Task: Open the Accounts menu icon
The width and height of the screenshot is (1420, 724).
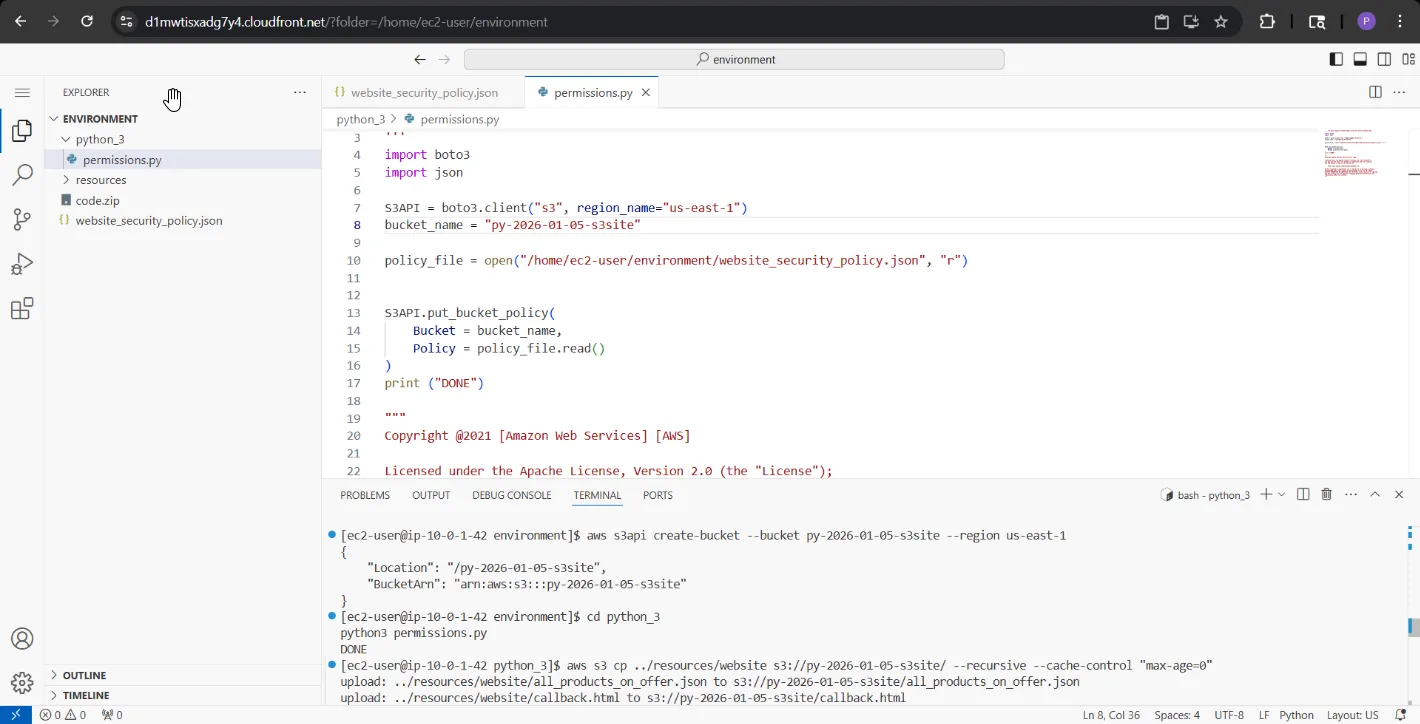Action: pos(22,639)
